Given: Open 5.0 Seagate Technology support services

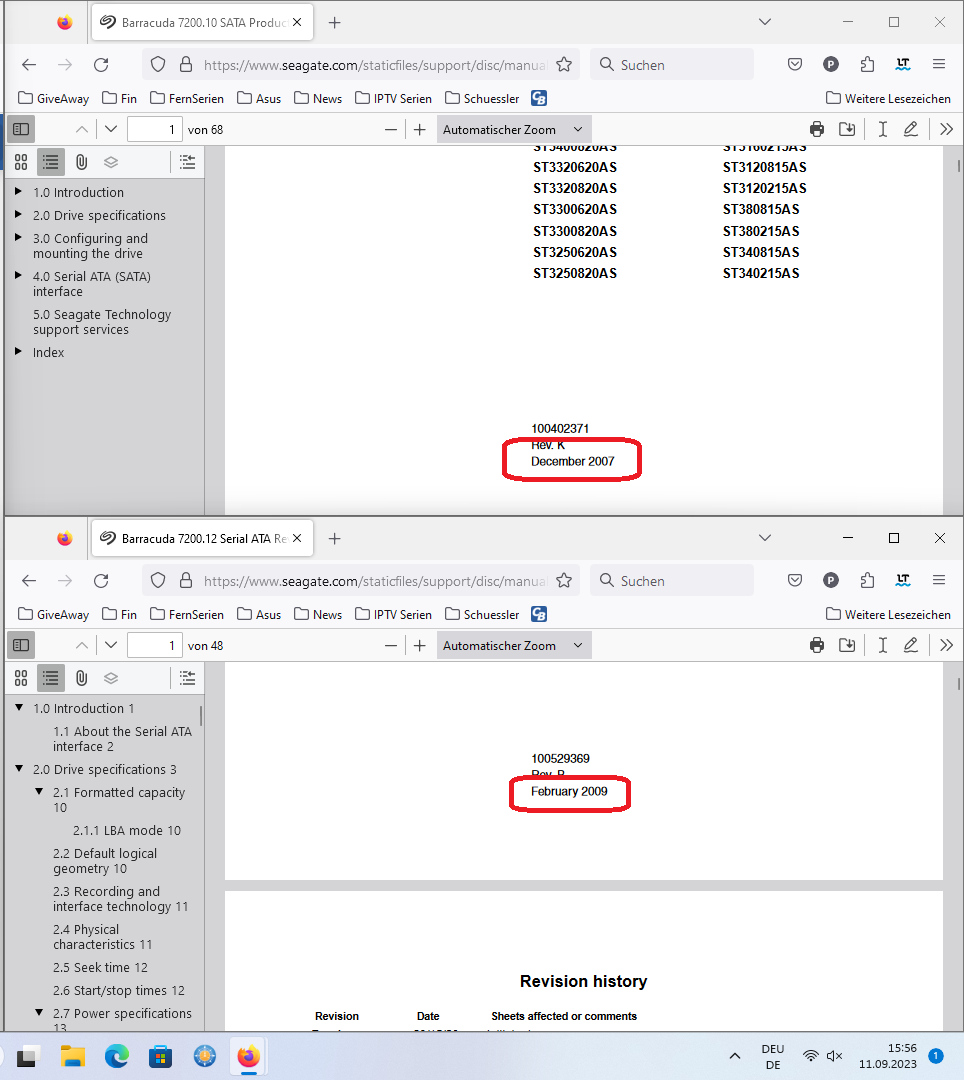Looking at the screenshot, I should click(x=102, y=322).
